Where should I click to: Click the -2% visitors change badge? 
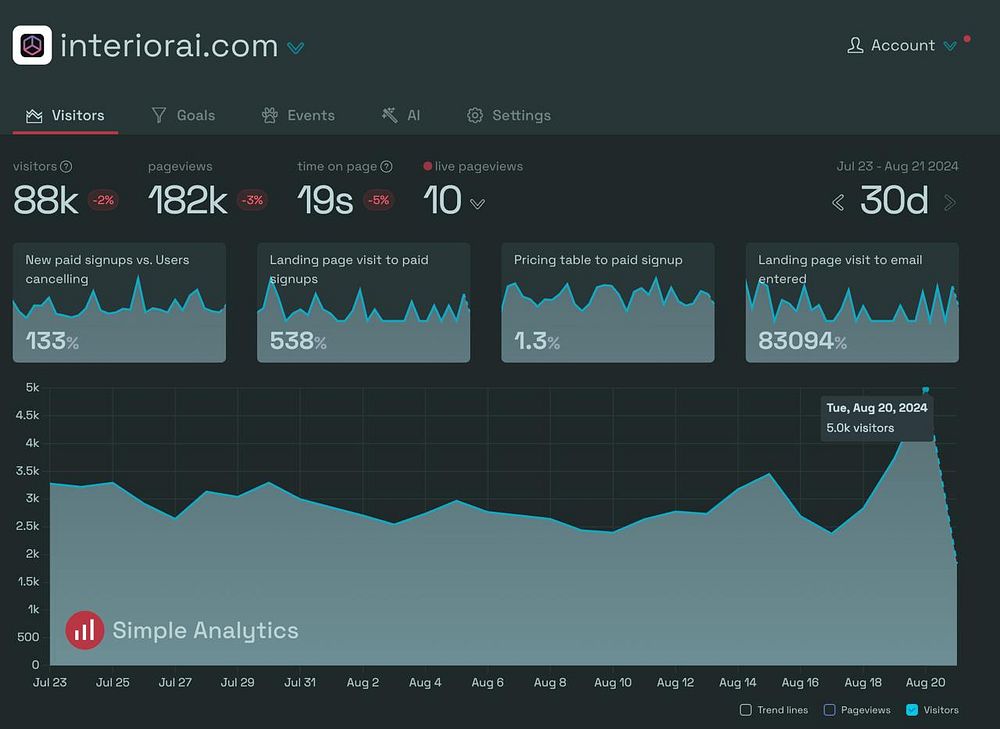(x=103, y=200)
